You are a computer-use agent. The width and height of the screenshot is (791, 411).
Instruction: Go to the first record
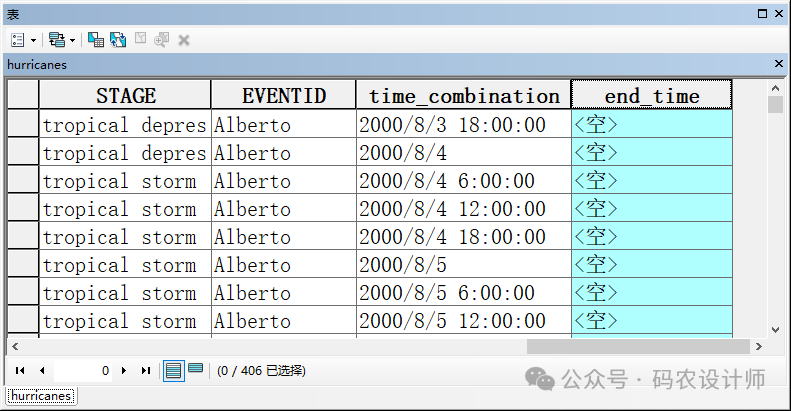coord(20,370)
